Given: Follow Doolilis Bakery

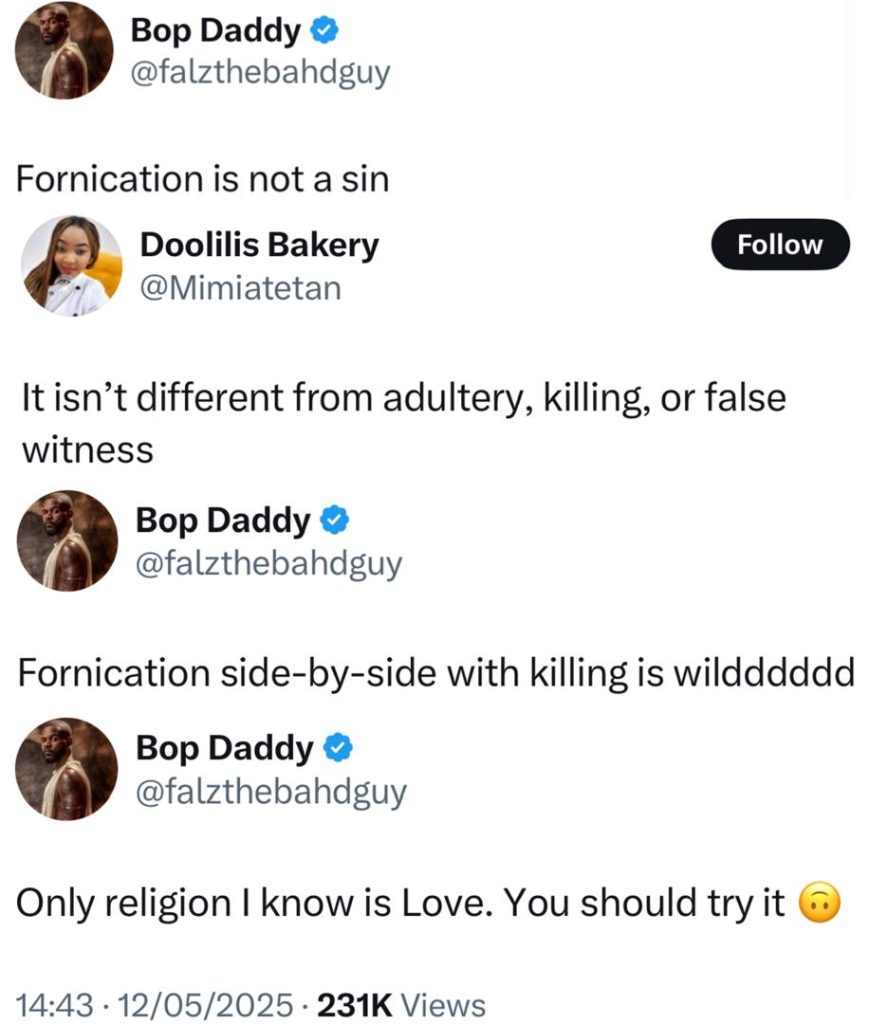Looking at the screenshot, I should click(x=779, y=245).
